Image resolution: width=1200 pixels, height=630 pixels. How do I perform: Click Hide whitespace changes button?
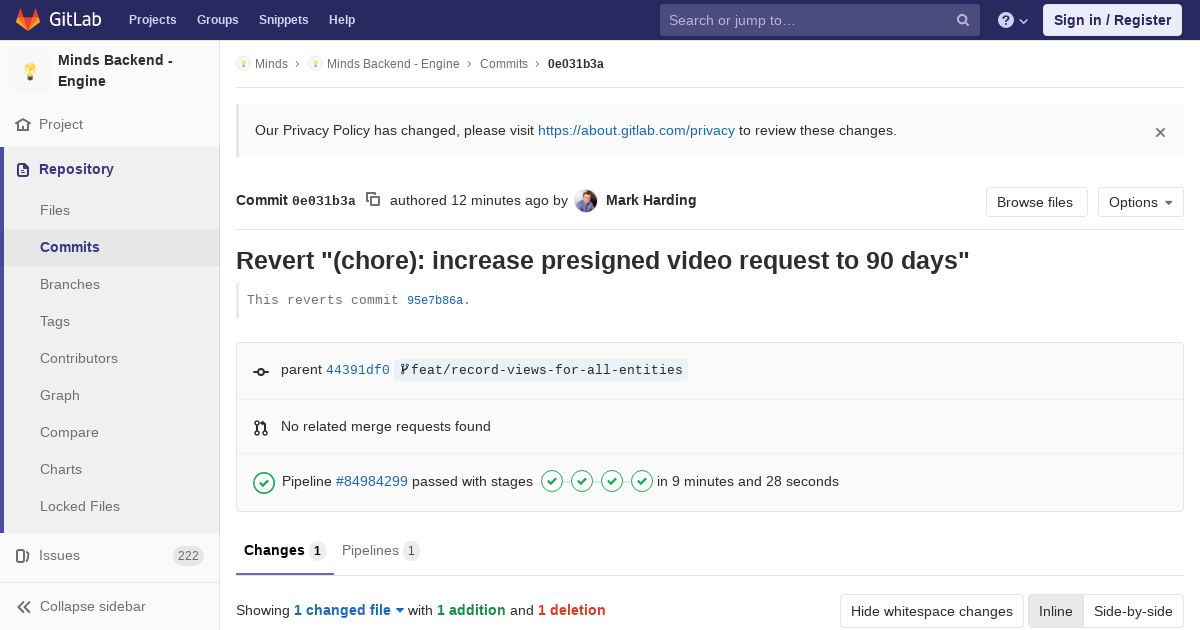click(932, 612)
